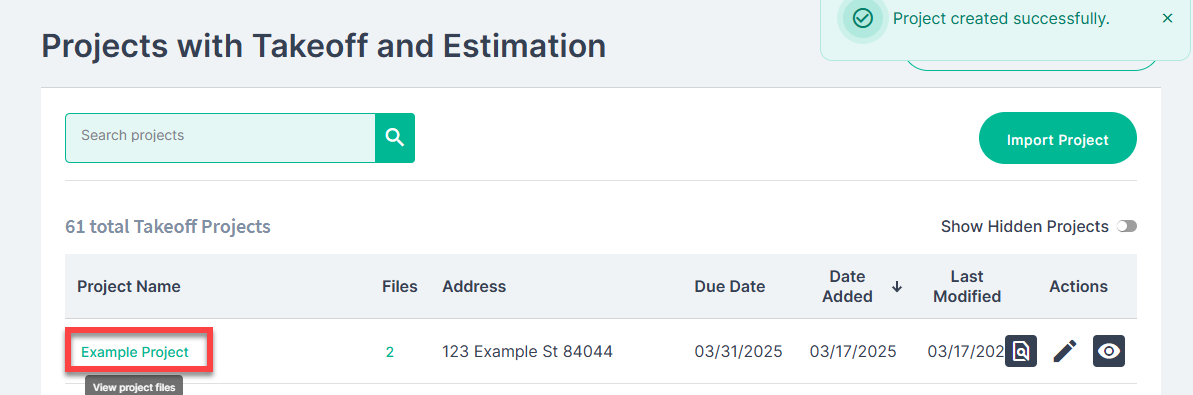Dismiss the Project created successfully notification

pos(1168,18)
